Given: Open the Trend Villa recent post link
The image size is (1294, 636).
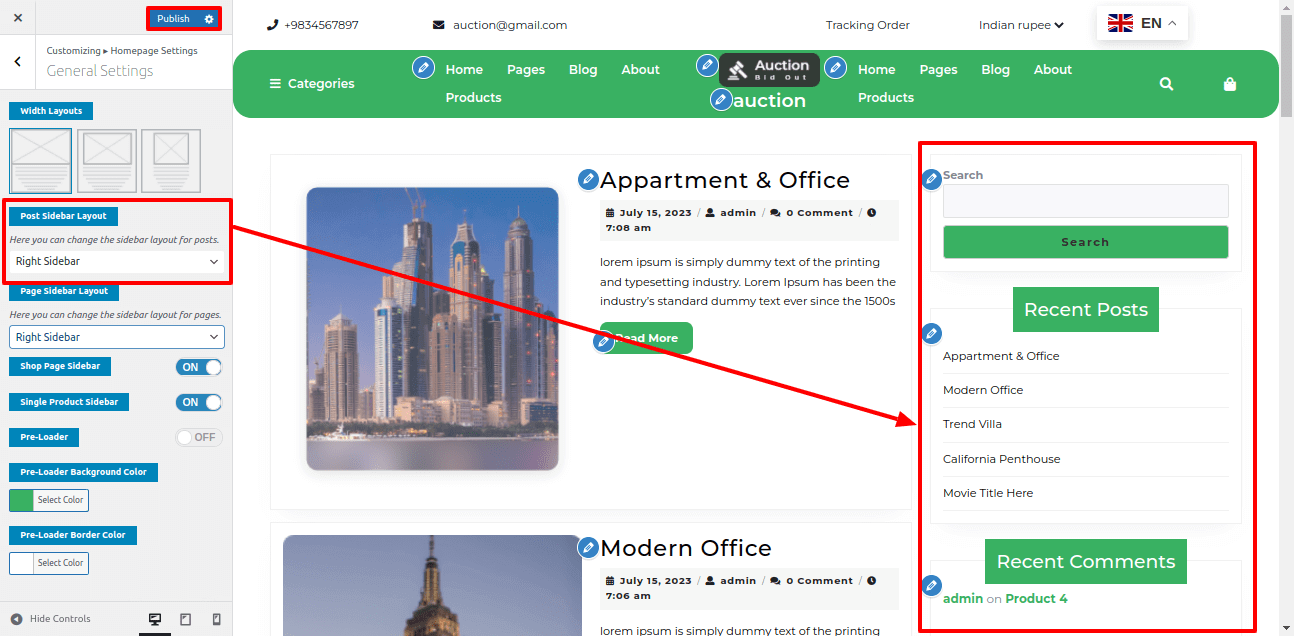Looking at the screenshot, I should click(972, 424).
